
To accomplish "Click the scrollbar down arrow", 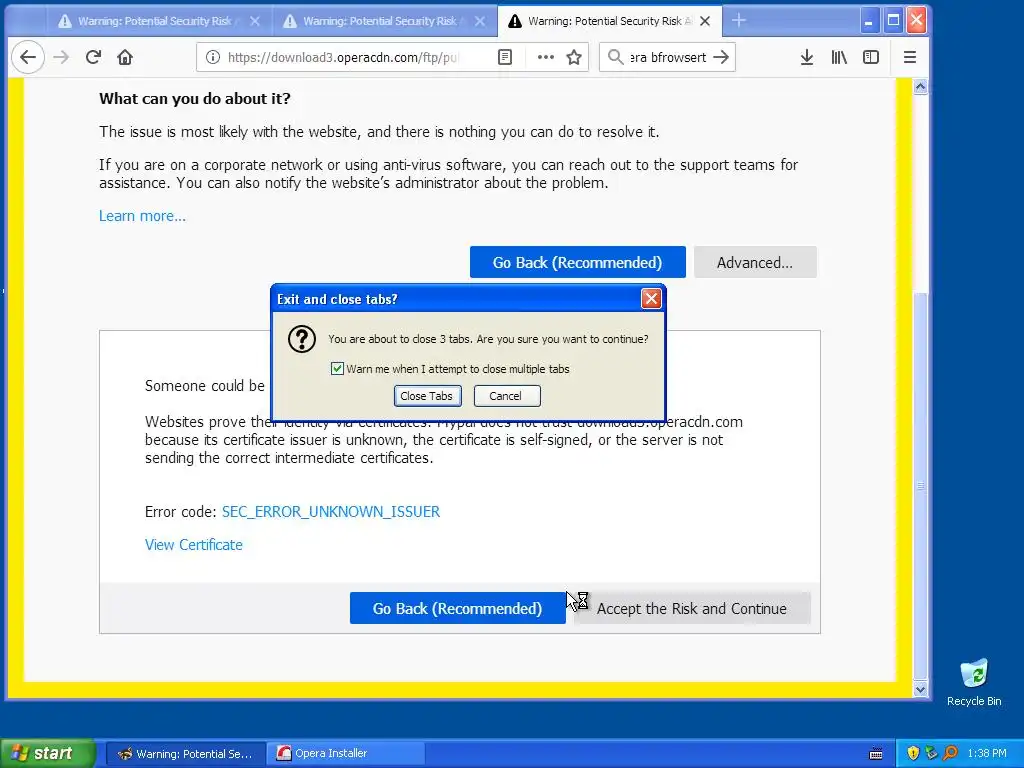I will coord(920,689).
